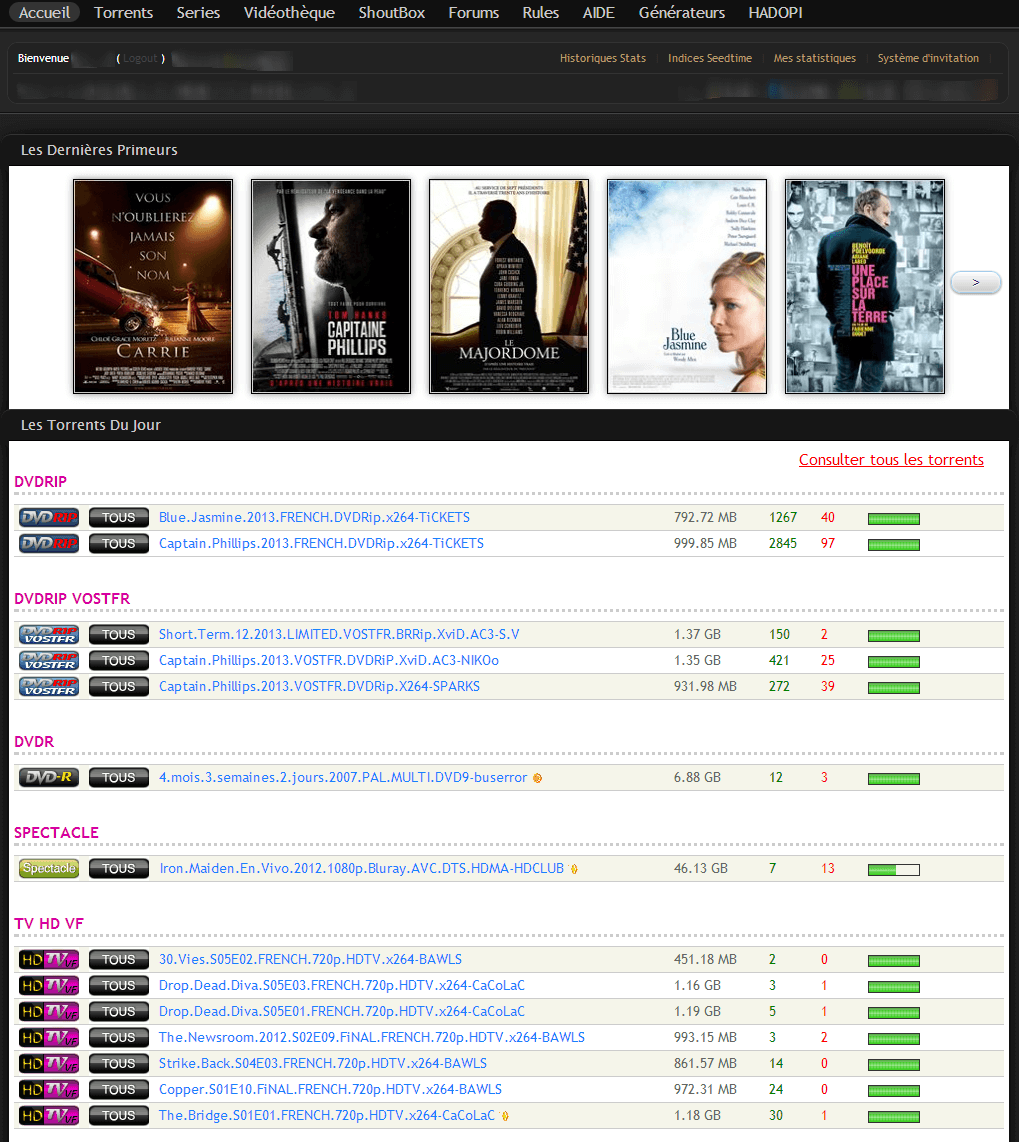The image size is (1019, 1142).
Task: Open Système d'invitation link
Action: pos(929,58)
